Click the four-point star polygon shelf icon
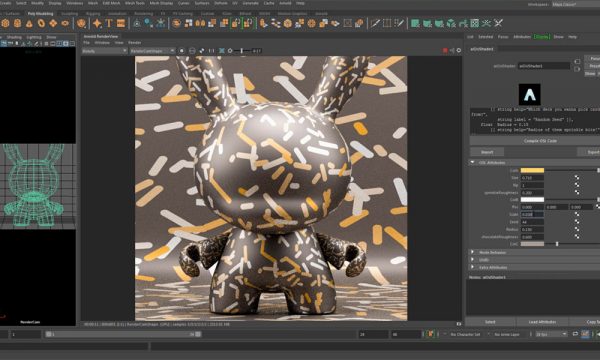 [97, 23]
